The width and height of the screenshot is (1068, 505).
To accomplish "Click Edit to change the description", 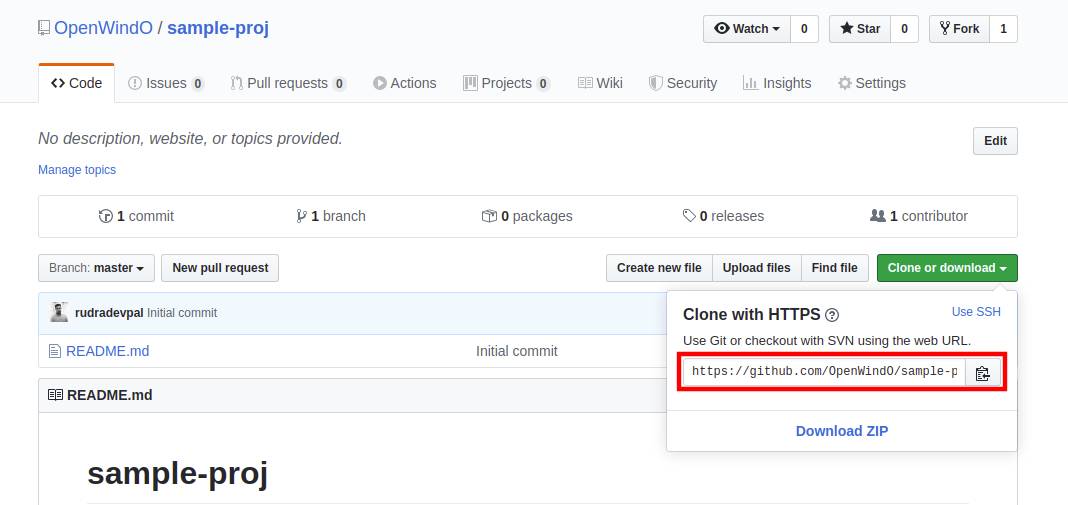I will 995,141.
